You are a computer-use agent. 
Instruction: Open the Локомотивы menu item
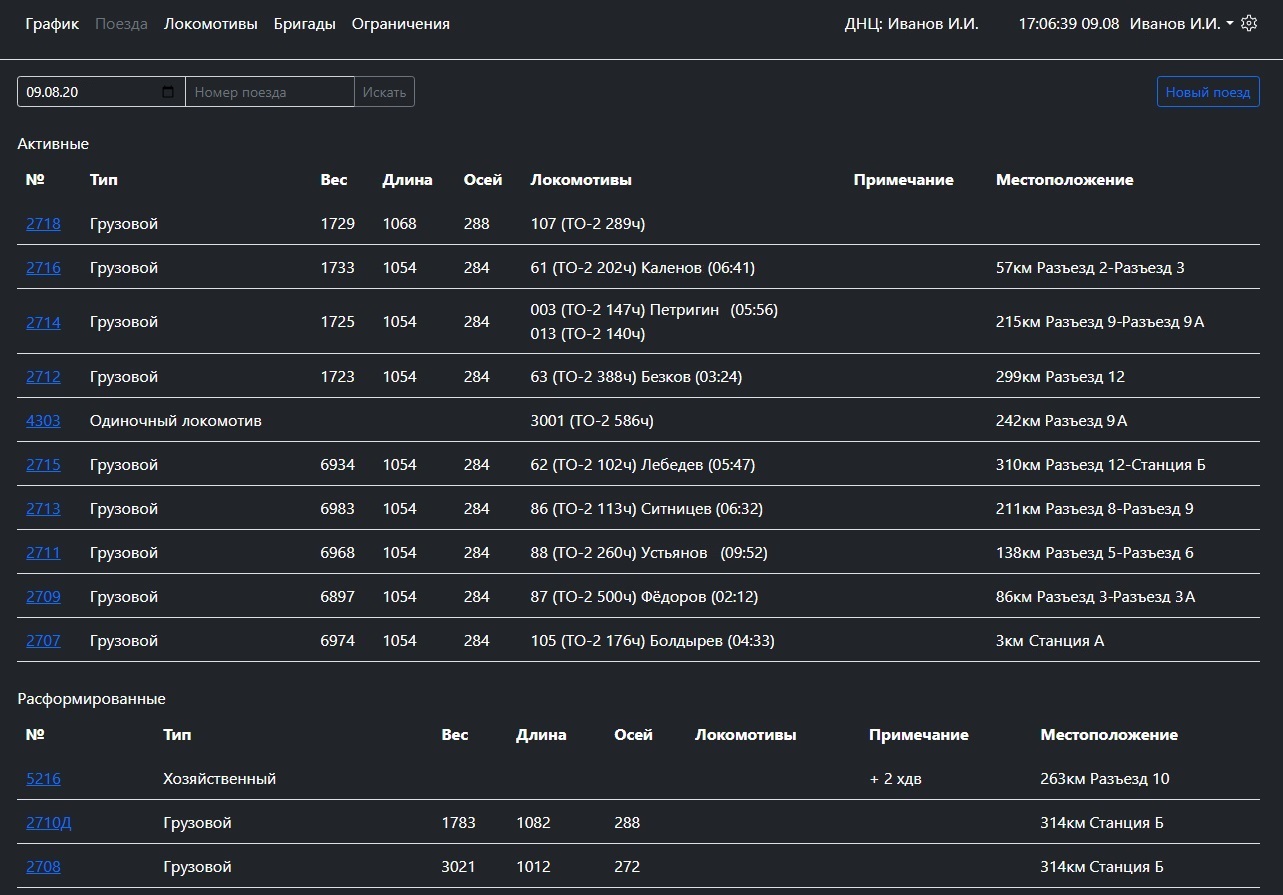(210, 24)
